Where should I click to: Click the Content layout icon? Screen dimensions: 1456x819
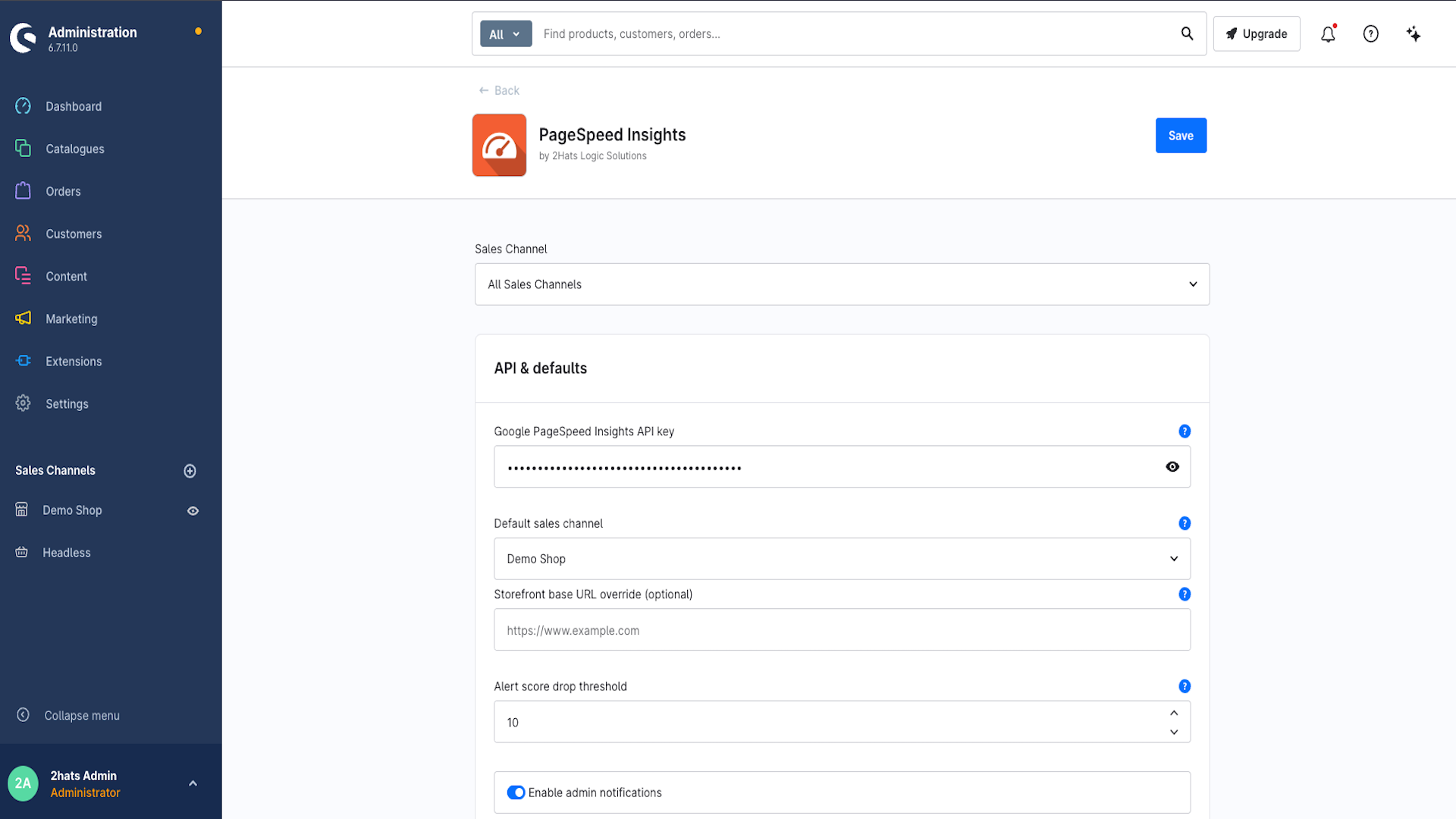(24, 275)
